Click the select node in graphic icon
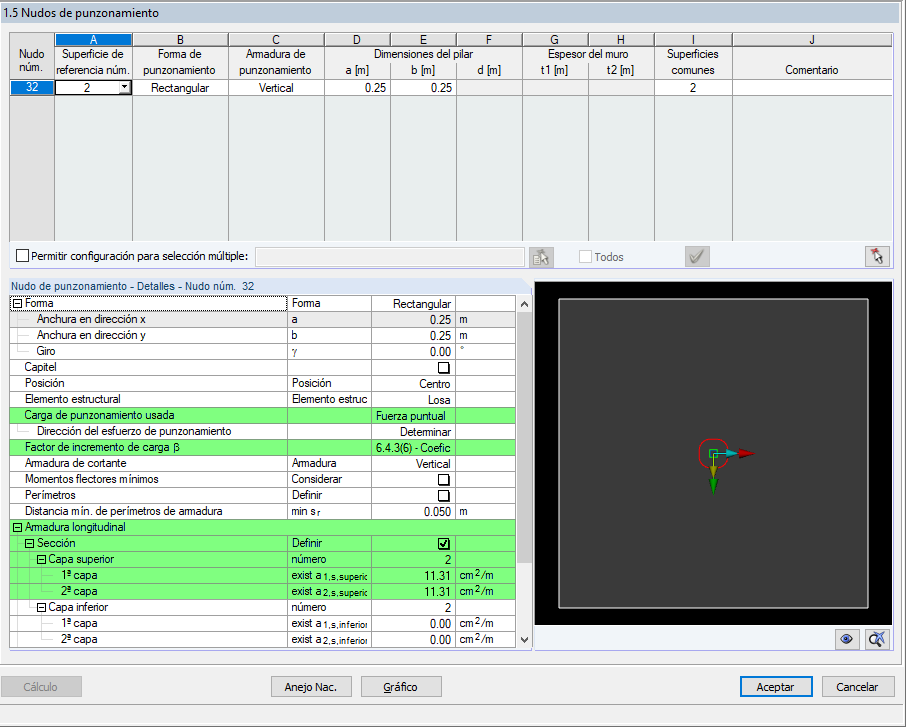 [x=877, y=257]
